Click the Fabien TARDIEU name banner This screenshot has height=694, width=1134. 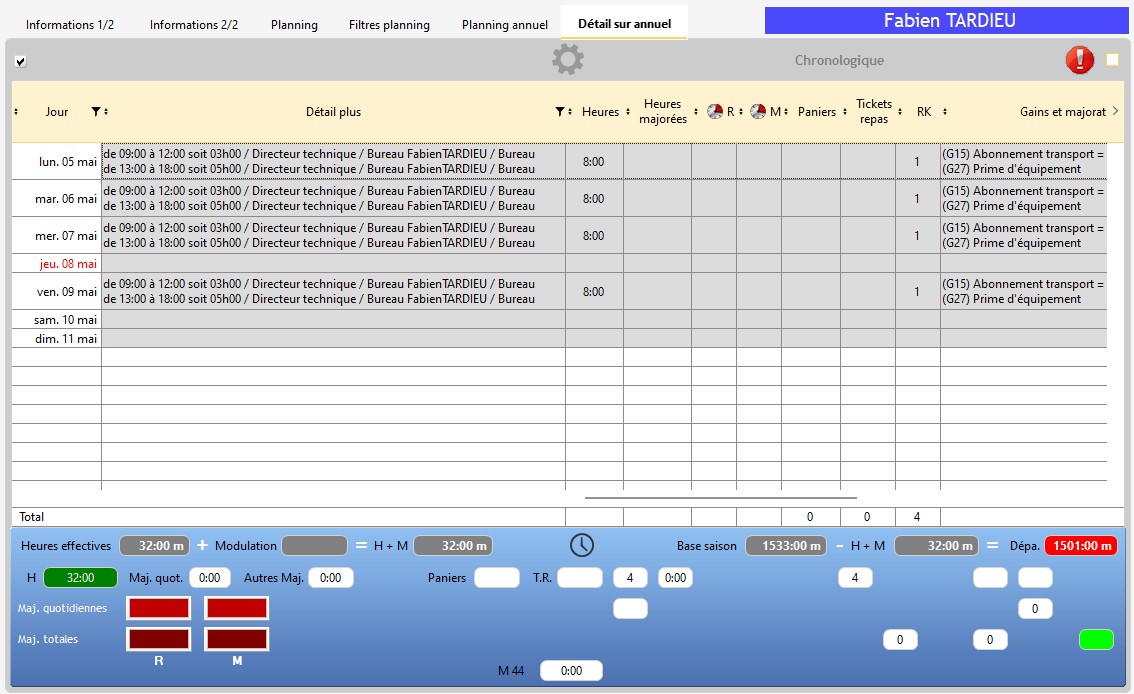click(x=949, y=21)
